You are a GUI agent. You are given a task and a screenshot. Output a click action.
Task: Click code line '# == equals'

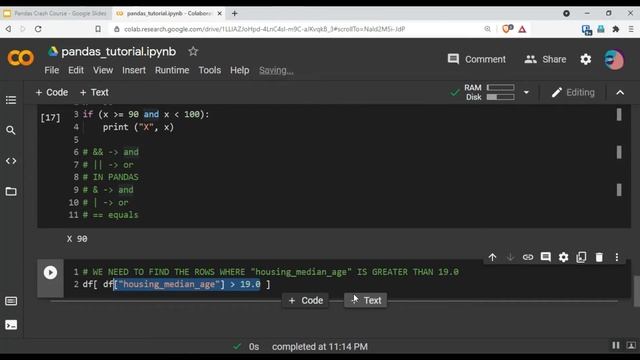click(x=111, y=215)
